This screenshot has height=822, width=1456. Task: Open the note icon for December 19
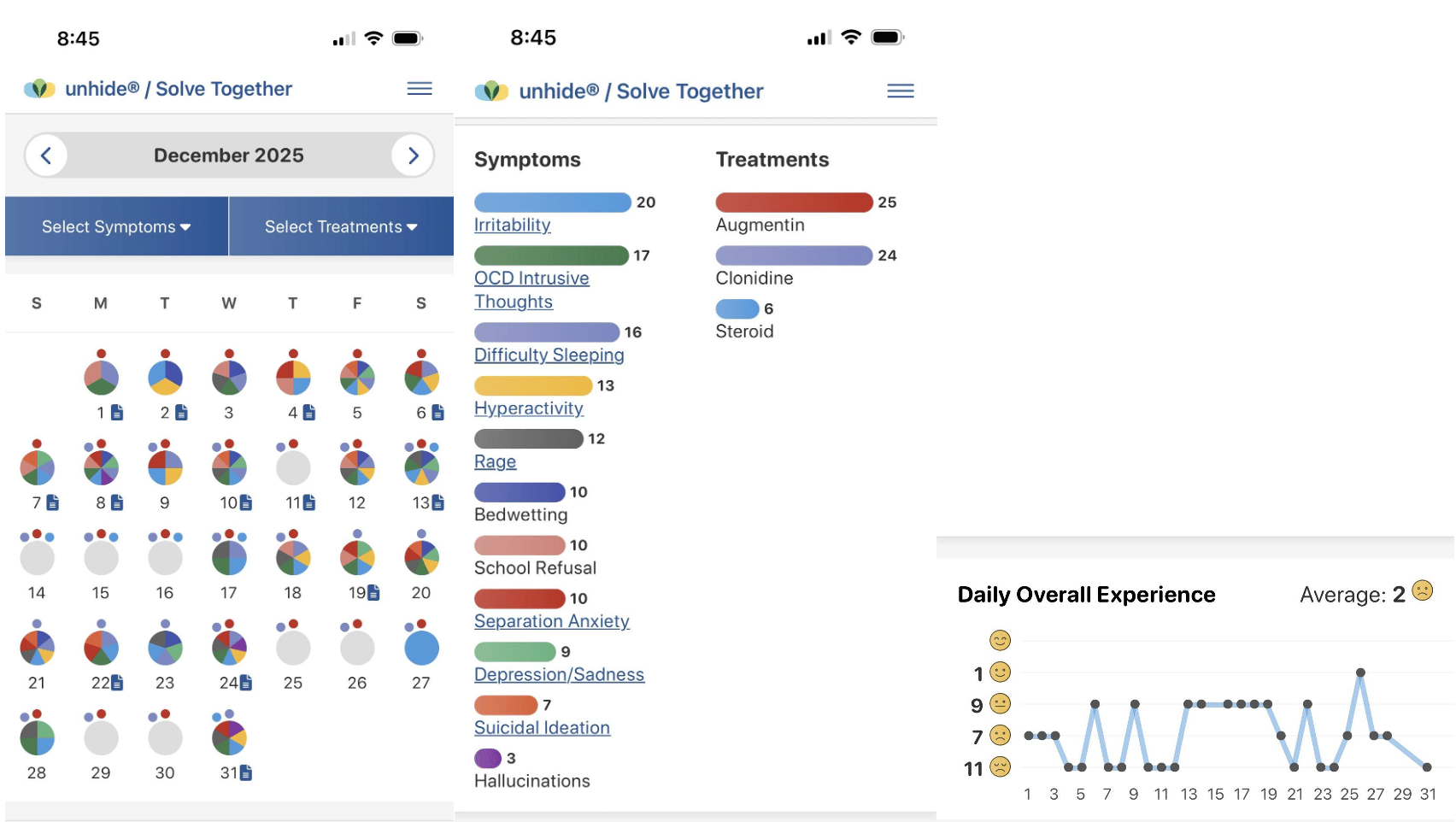point(373,592)
